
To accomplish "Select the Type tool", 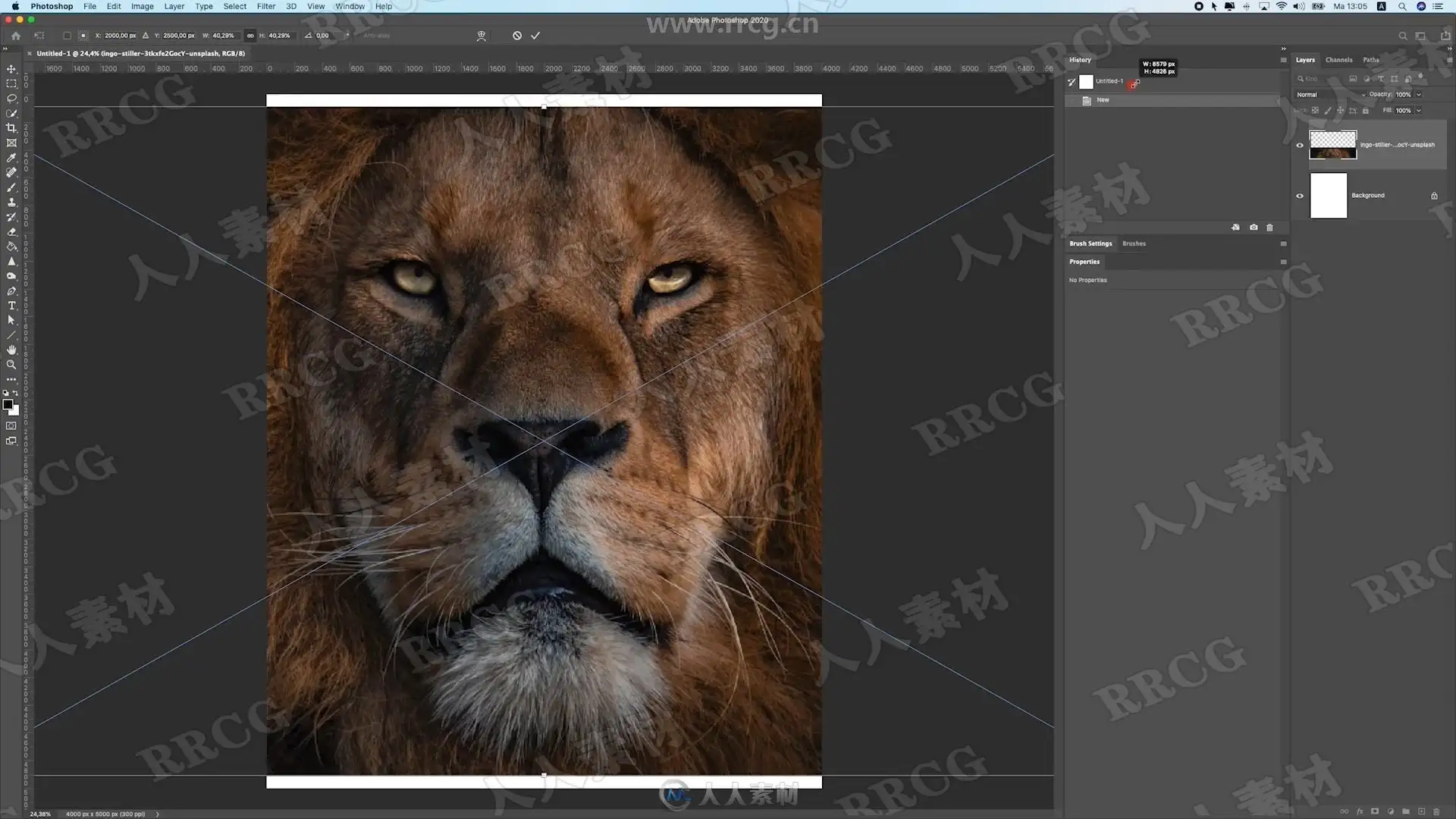I will click(x=11, y=306).
